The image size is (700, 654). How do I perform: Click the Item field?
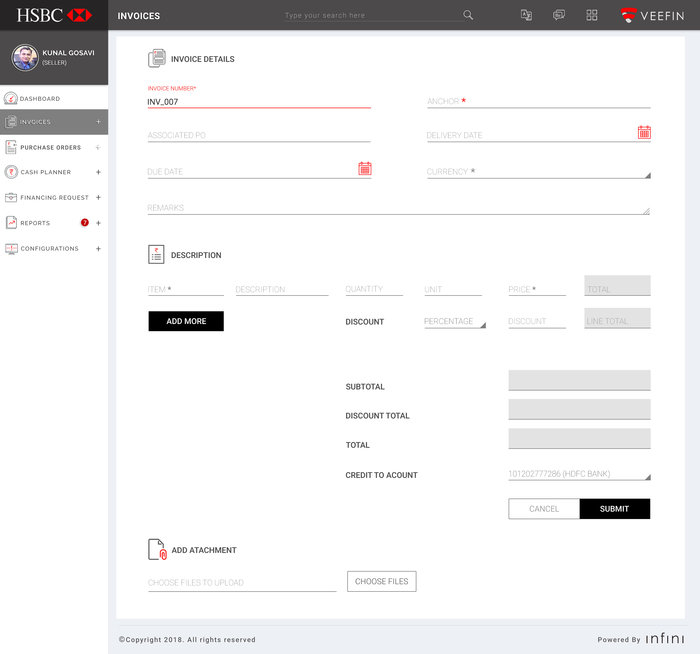186,289
